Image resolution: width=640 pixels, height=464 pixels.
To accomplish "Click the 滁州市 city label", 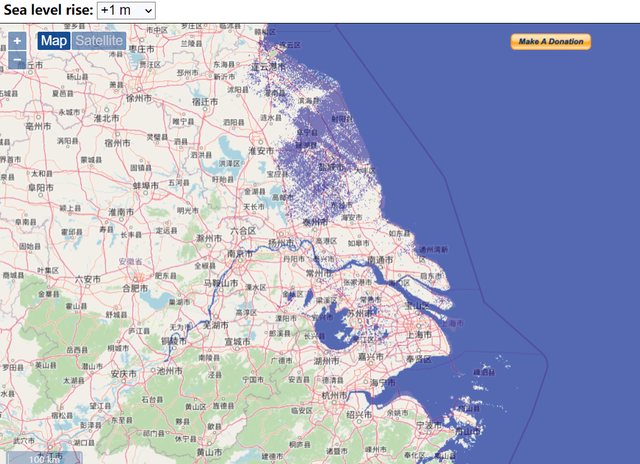I will point(209,238).
